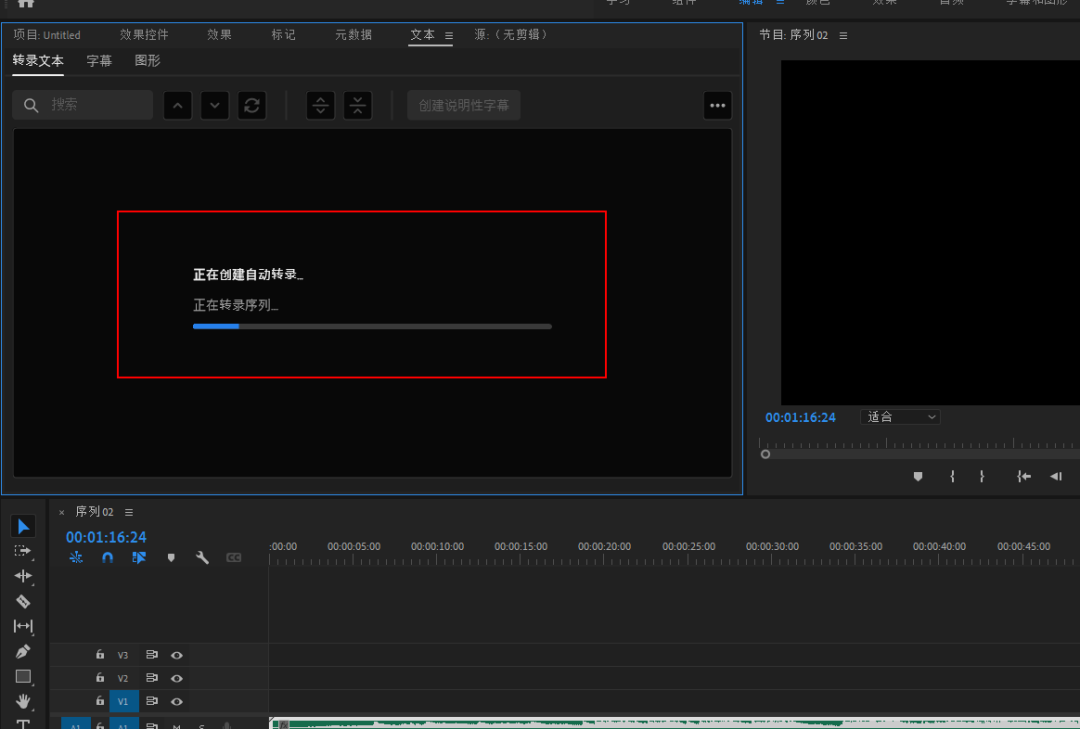This screenshot has width=1080, height=729.
Task: Click the timeline CC caption track icon
Action: [x=233, y=557]
